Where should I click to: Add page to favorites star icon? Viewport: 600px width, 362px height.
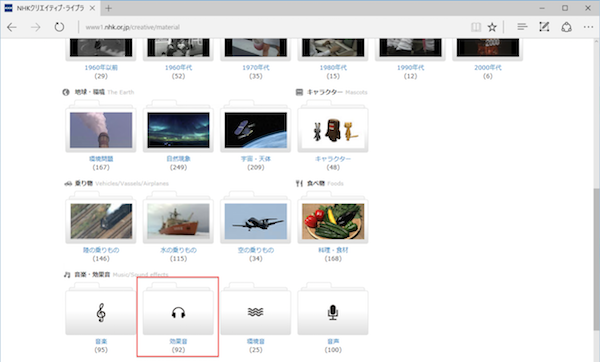tap(492, 27)
